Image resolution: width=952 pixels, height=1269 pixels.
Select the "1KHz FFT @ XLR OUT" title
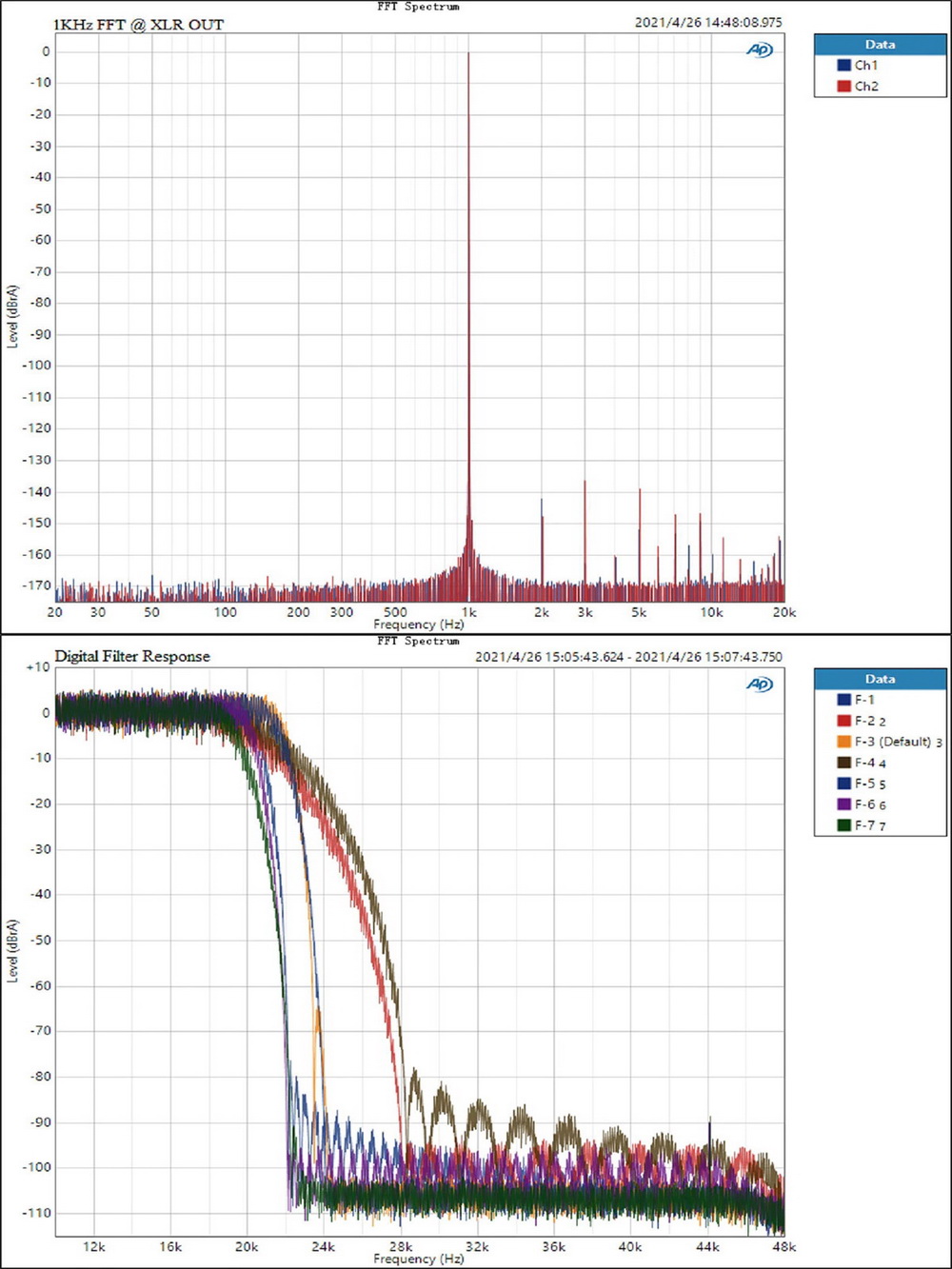pos(139,25)
